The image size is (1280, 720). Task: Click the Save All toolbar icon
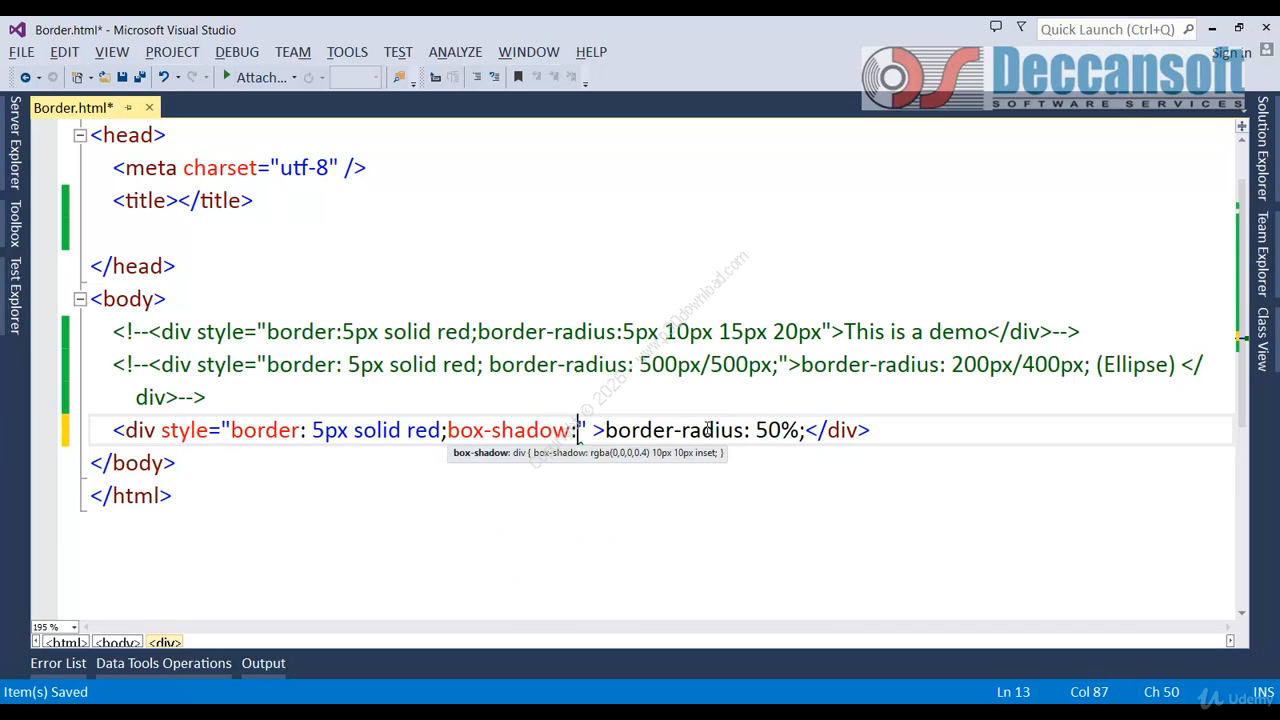pyautogui.click(x=139, y=77)
